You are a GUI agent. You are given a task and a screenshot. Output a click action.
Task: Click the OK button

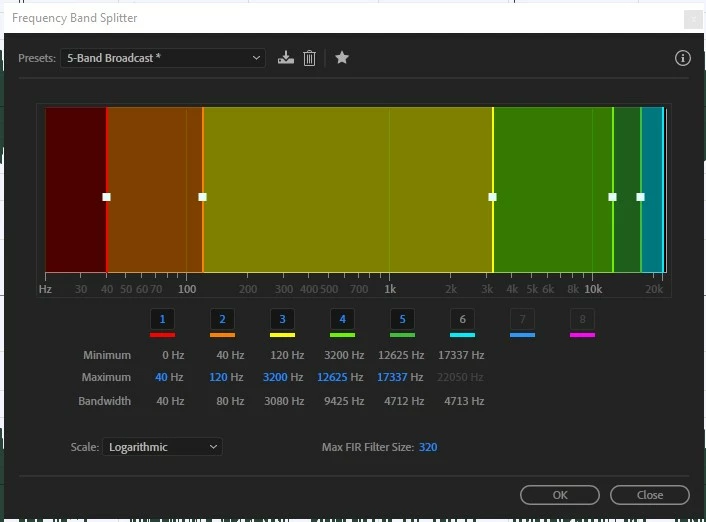[x=560, y=495]
